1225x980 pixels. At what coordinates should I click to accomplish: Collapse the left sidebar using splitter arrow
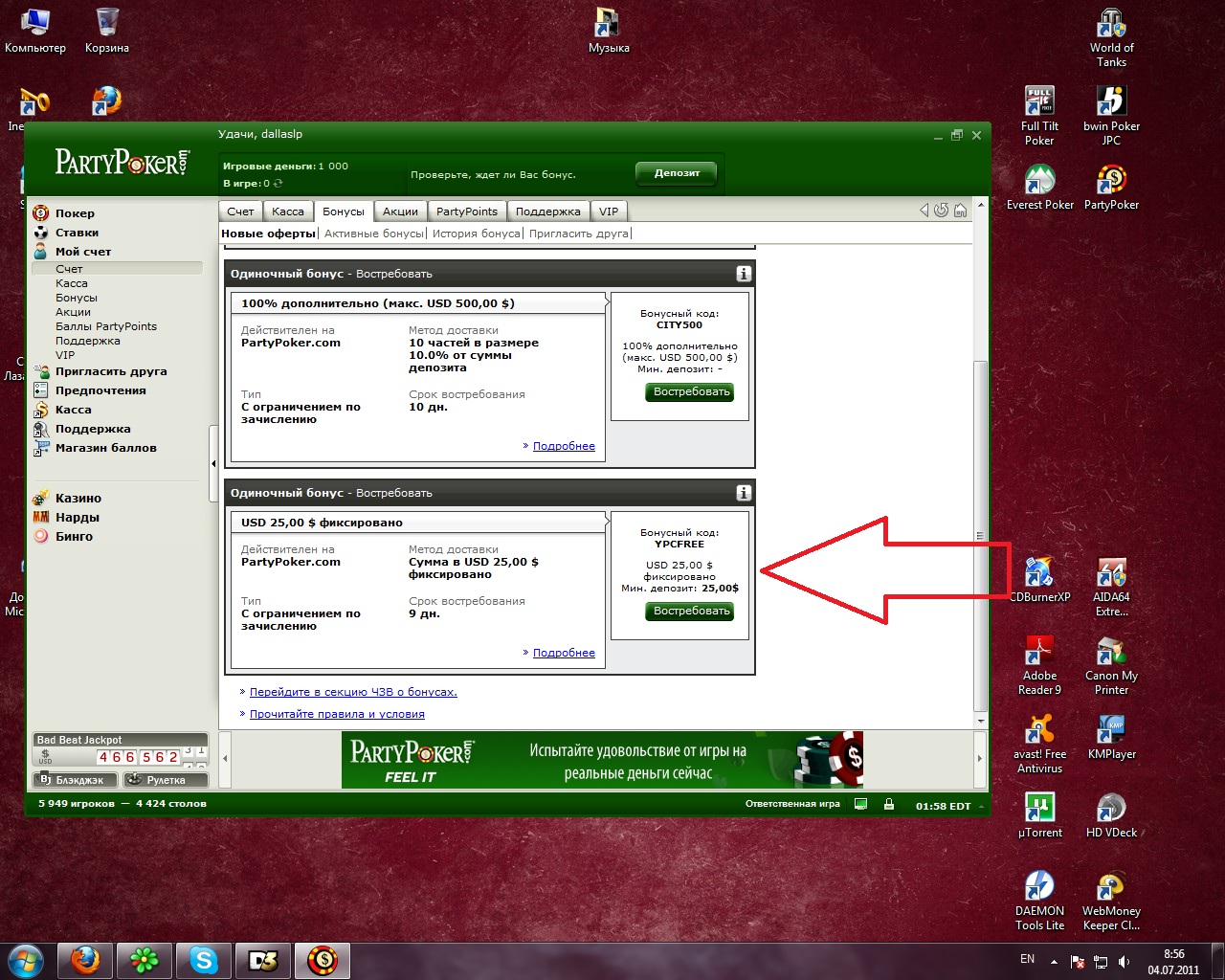pyautogui.click(x=213, y=464)
